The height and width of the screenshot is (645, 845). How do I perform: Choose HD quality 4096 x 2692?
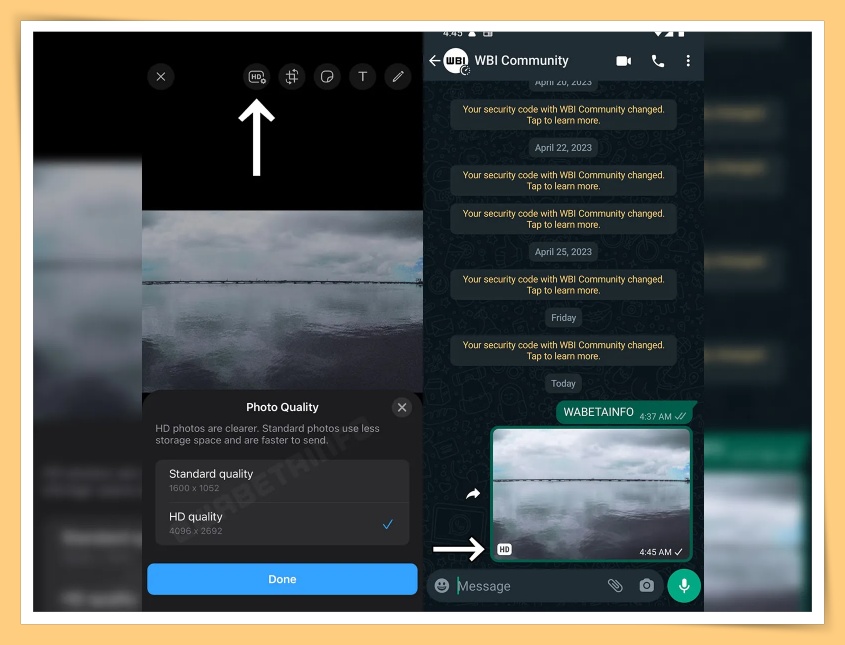point(282,523)
